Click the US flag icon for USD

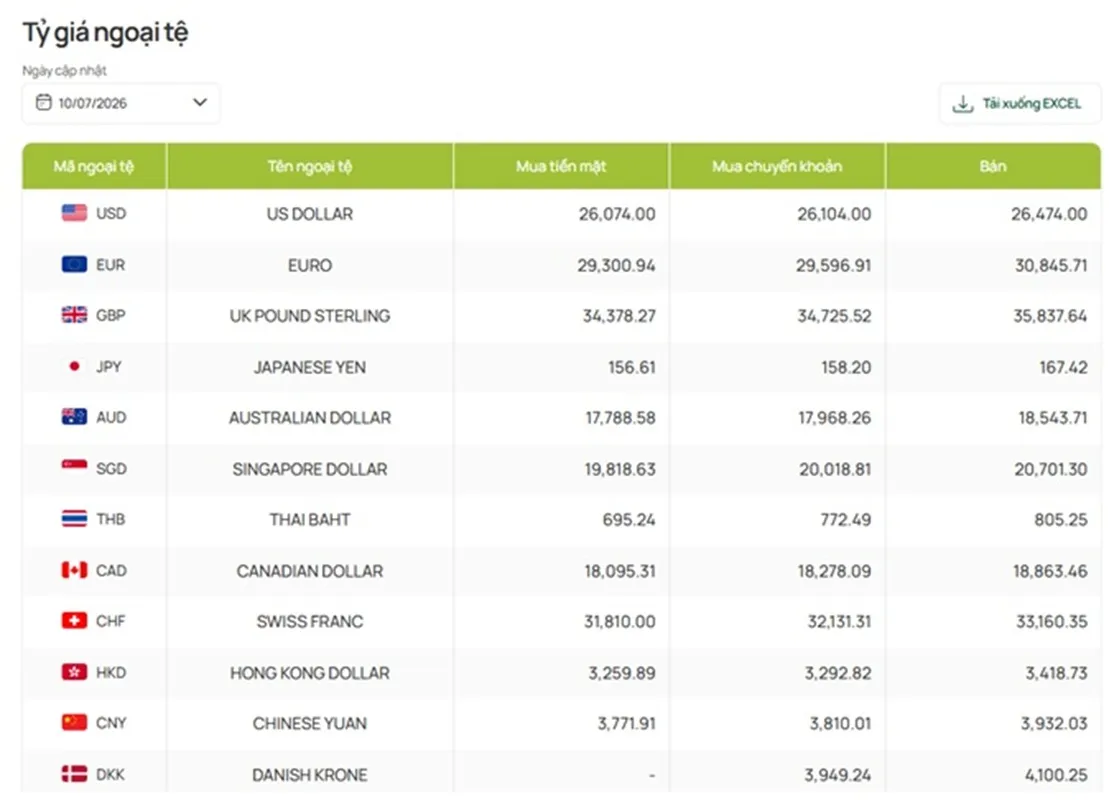74,213
